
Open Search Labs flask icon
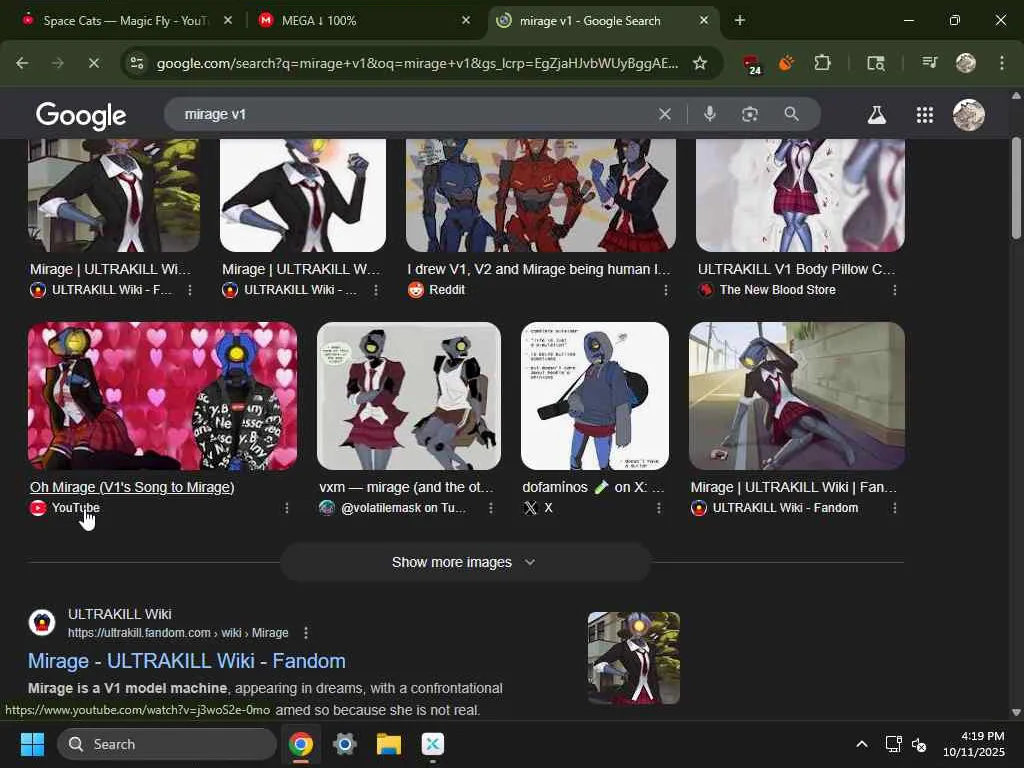click(876, 115)
